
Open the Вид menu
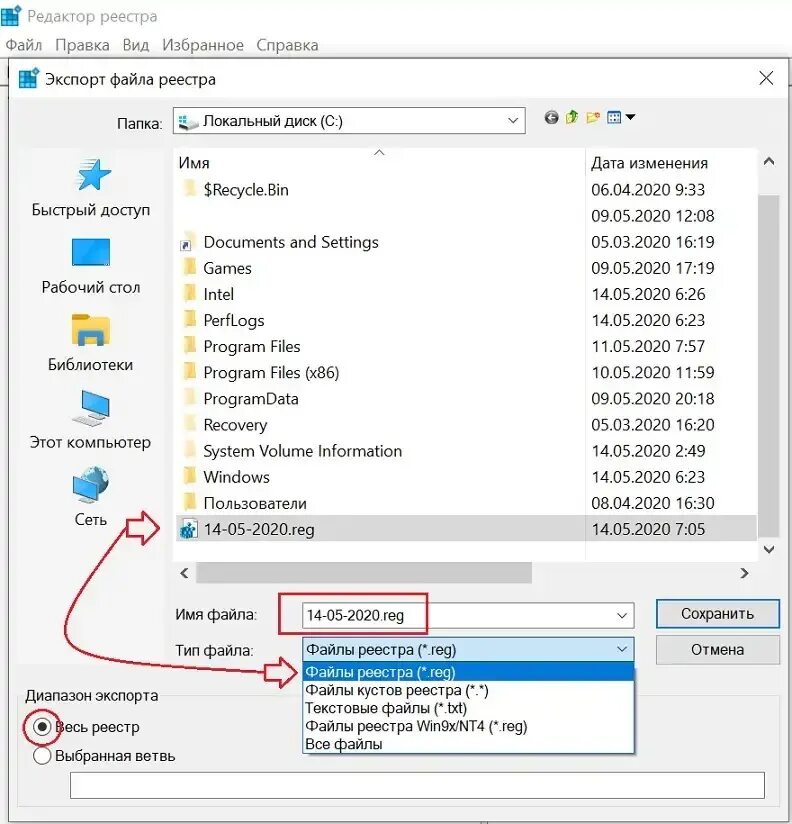click(136, 45)
